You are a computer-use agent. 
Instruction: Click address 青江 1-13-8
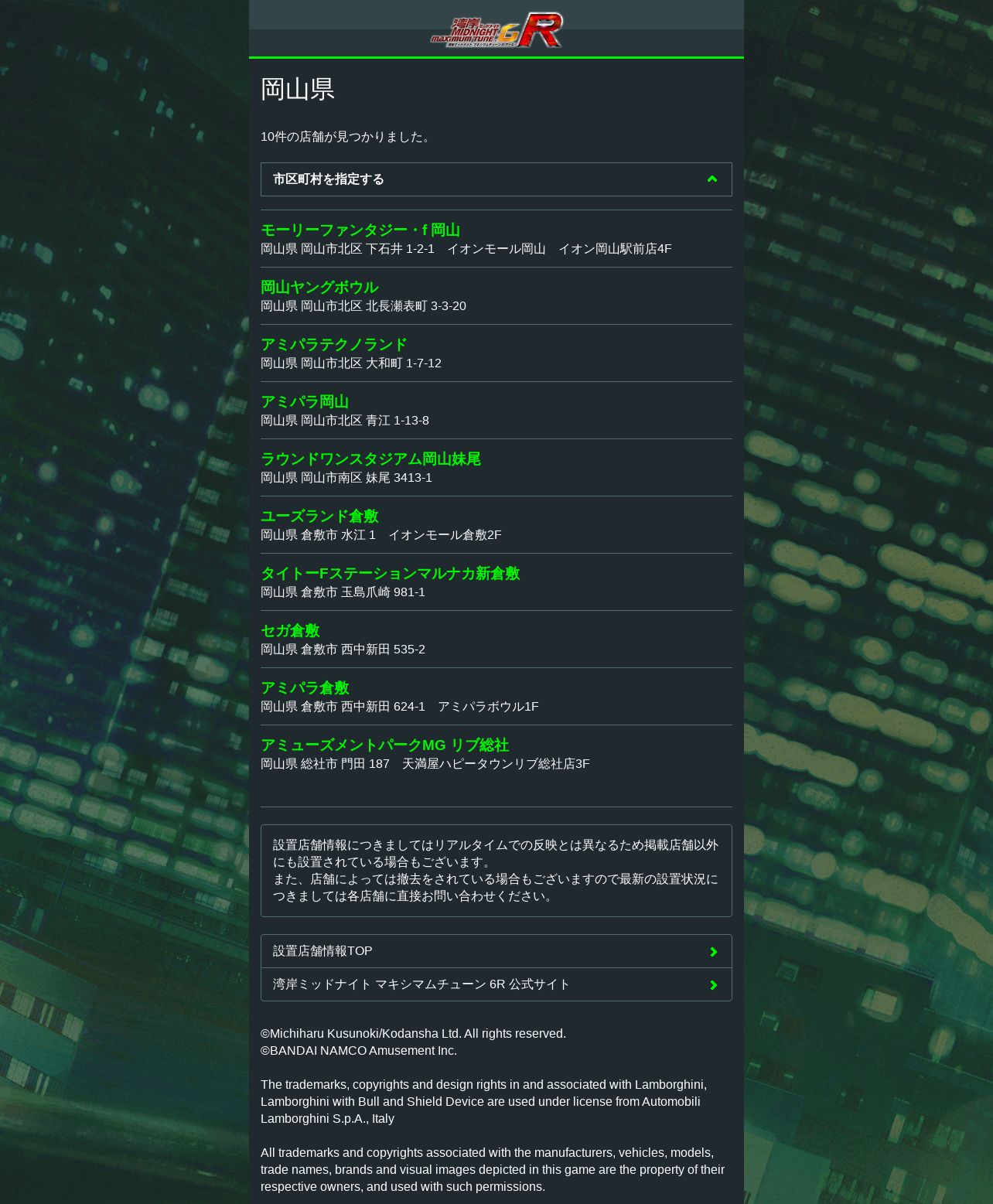coord(345,421)
